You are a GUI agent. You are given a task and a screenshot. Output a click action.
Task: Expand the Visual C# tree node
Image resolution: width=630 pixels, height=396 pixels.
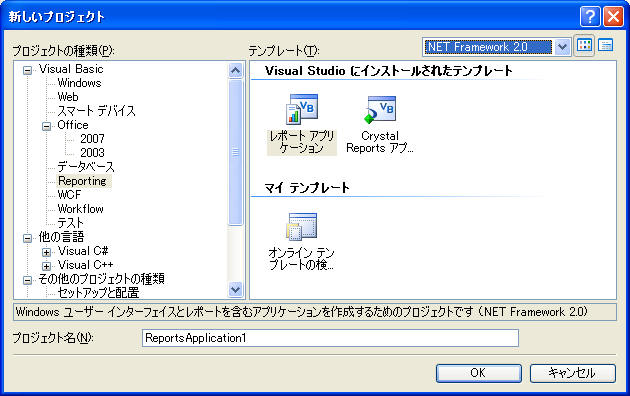click(47, 252)
